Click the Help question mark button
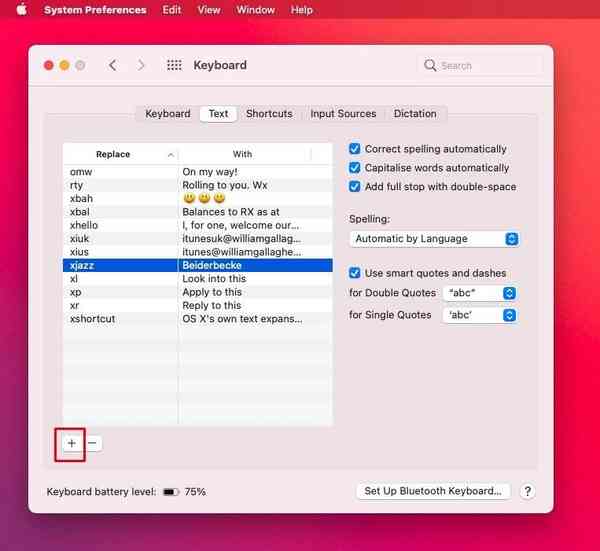600x551 pixels. tap(527, 491)
